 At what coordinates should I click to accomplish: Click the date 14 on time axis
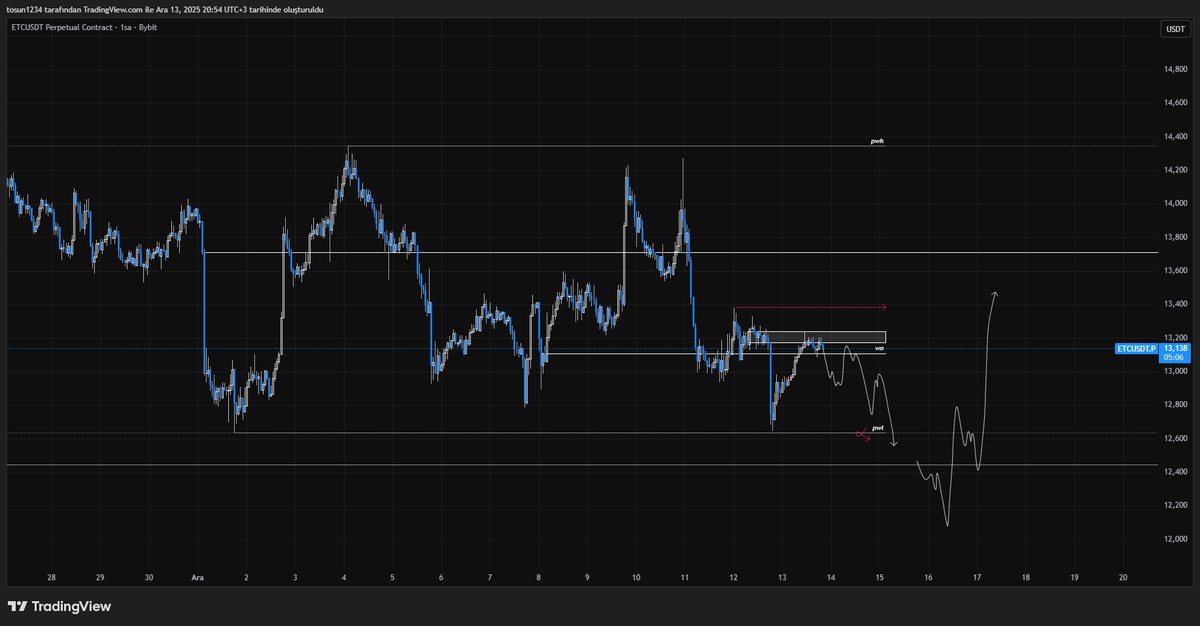pos(831,577)
